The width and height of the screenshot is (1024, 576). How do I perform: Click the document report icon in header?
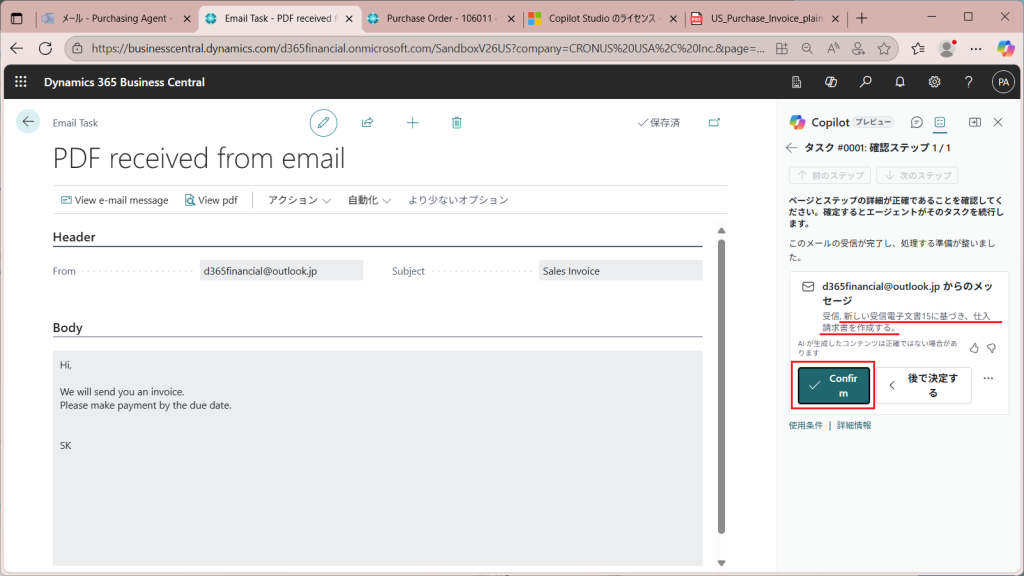coord(796,82)
